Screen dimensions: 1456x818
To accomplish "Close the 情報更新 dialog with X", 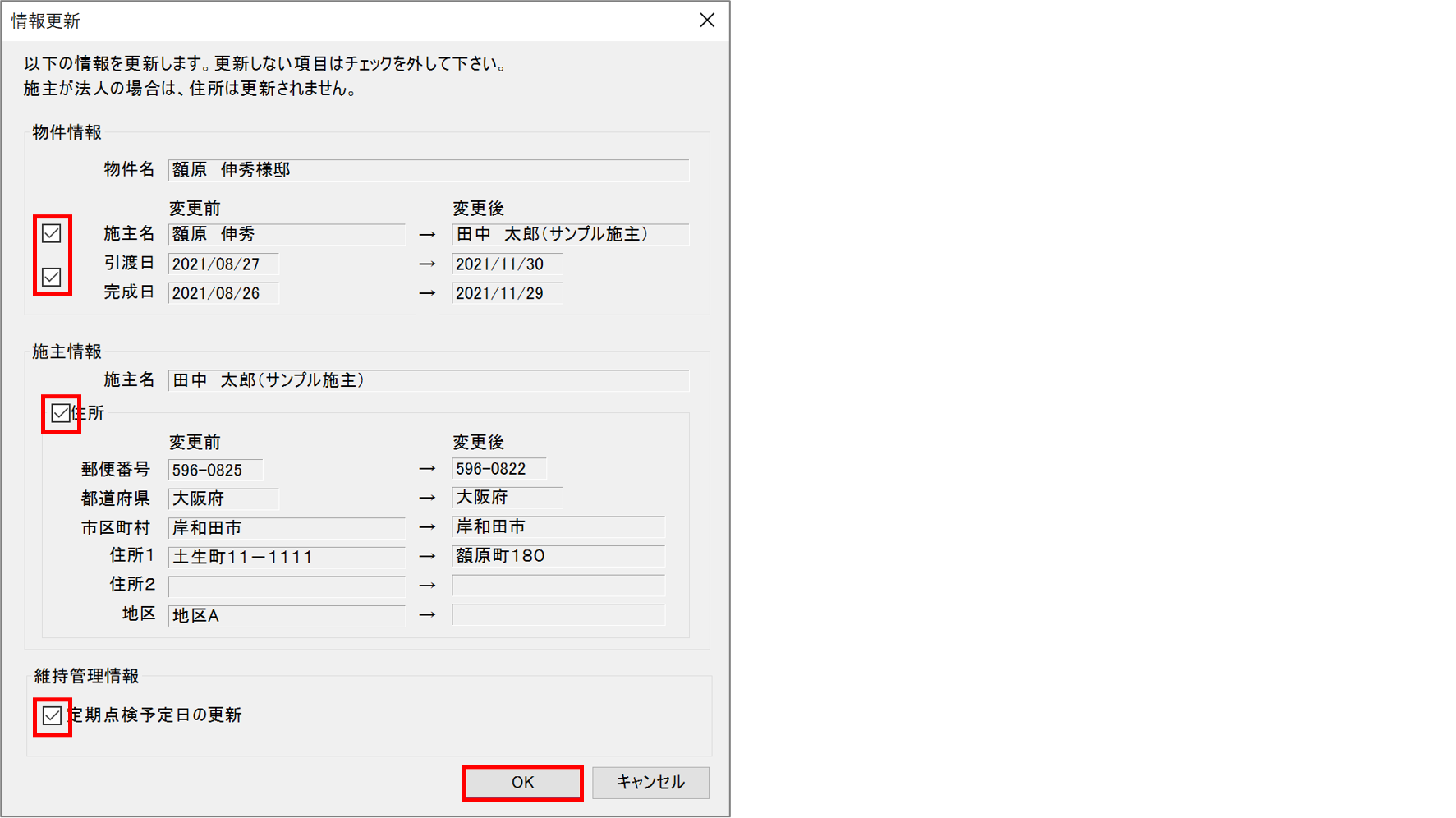I will coord(707,21).
